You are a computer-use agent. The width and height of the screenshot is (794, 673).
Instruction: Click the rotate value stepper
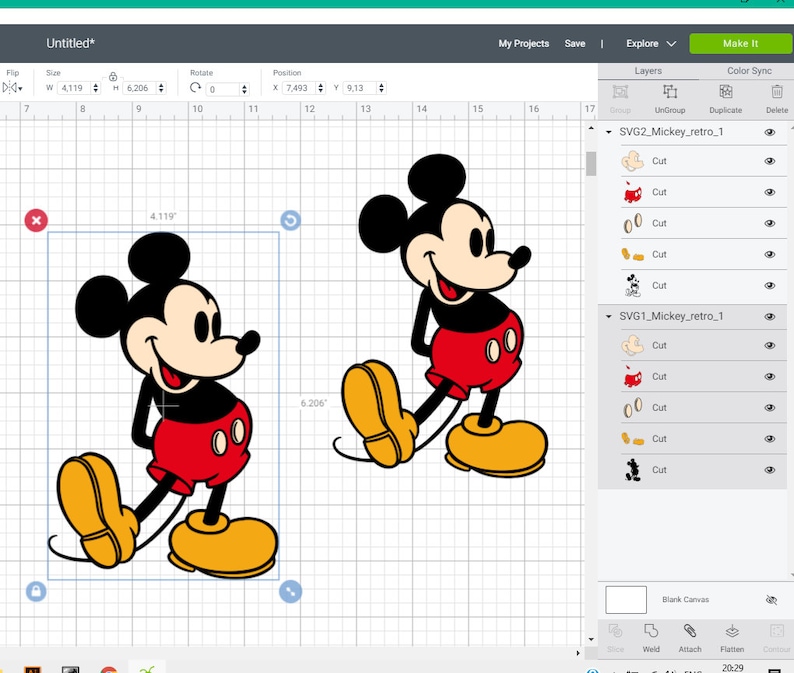[x=245, y=90]
